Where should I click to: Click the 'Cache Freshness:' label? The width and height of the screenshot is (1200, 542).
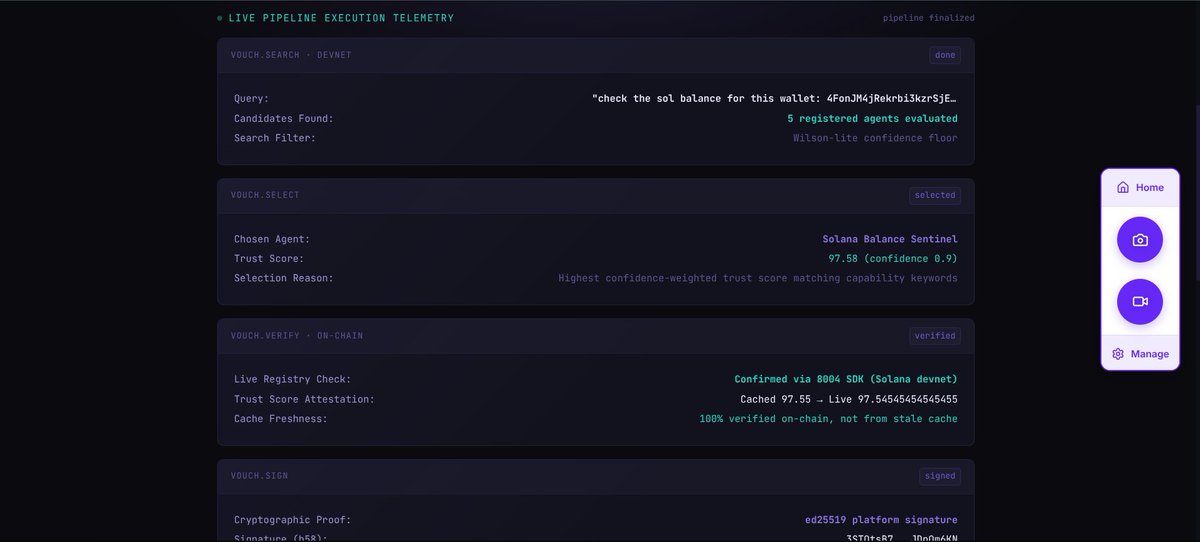(x=281, y=418)
